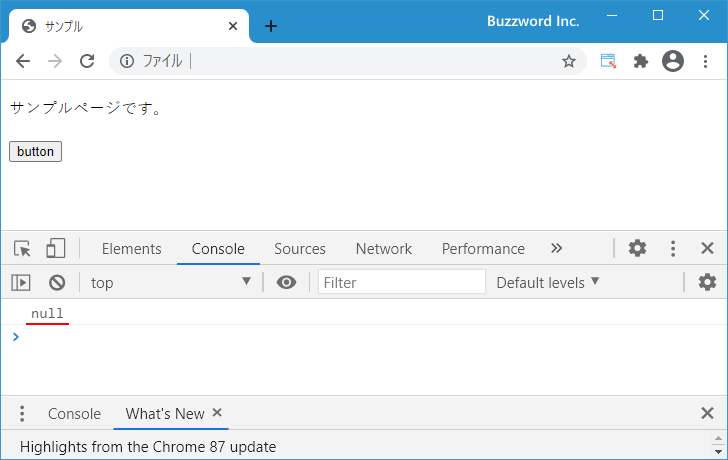This screenshot has width=728, height=460.
Task: Bookmark page with the star icon
Action: tap(569, 61)
